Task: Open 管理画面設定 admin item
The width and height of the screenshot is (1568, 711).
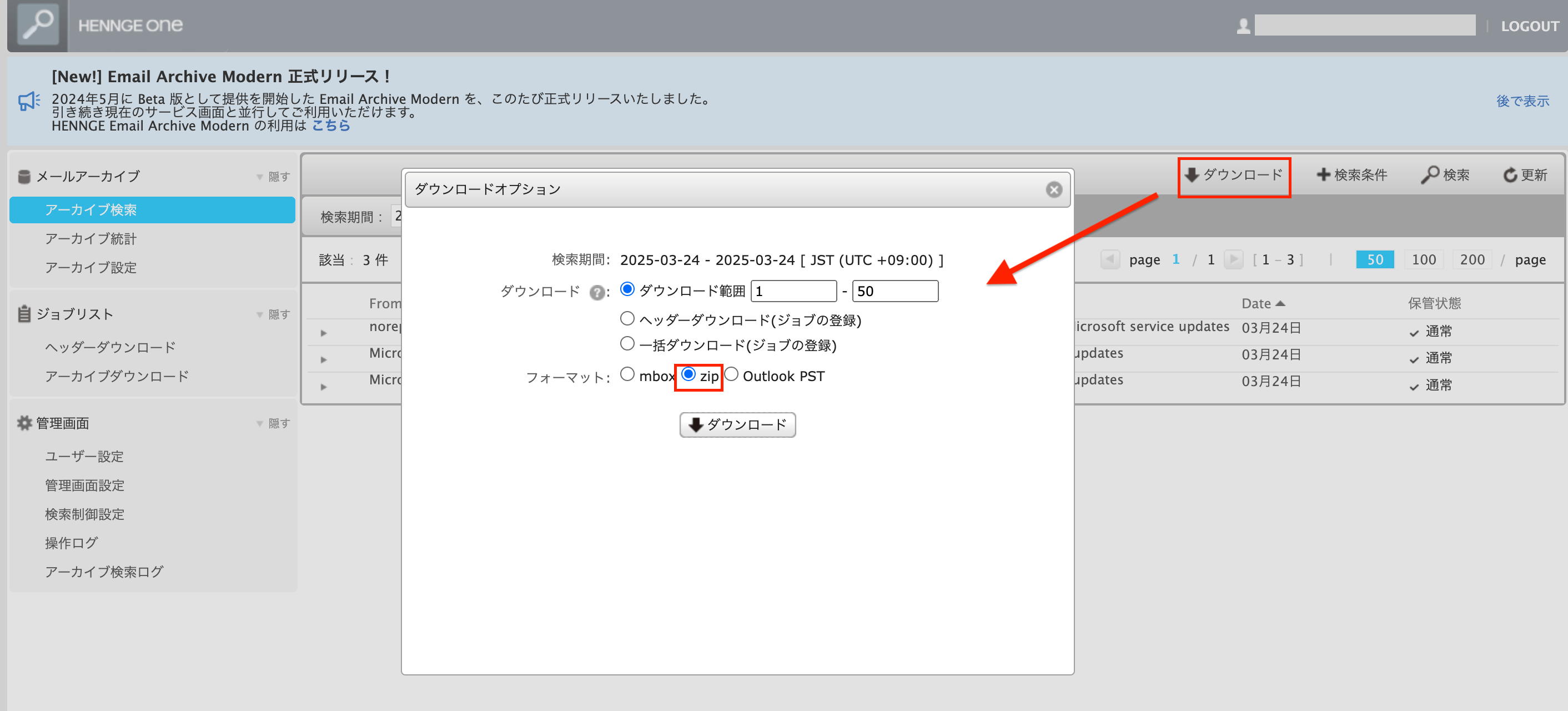Action: click(x=84, y=485)
